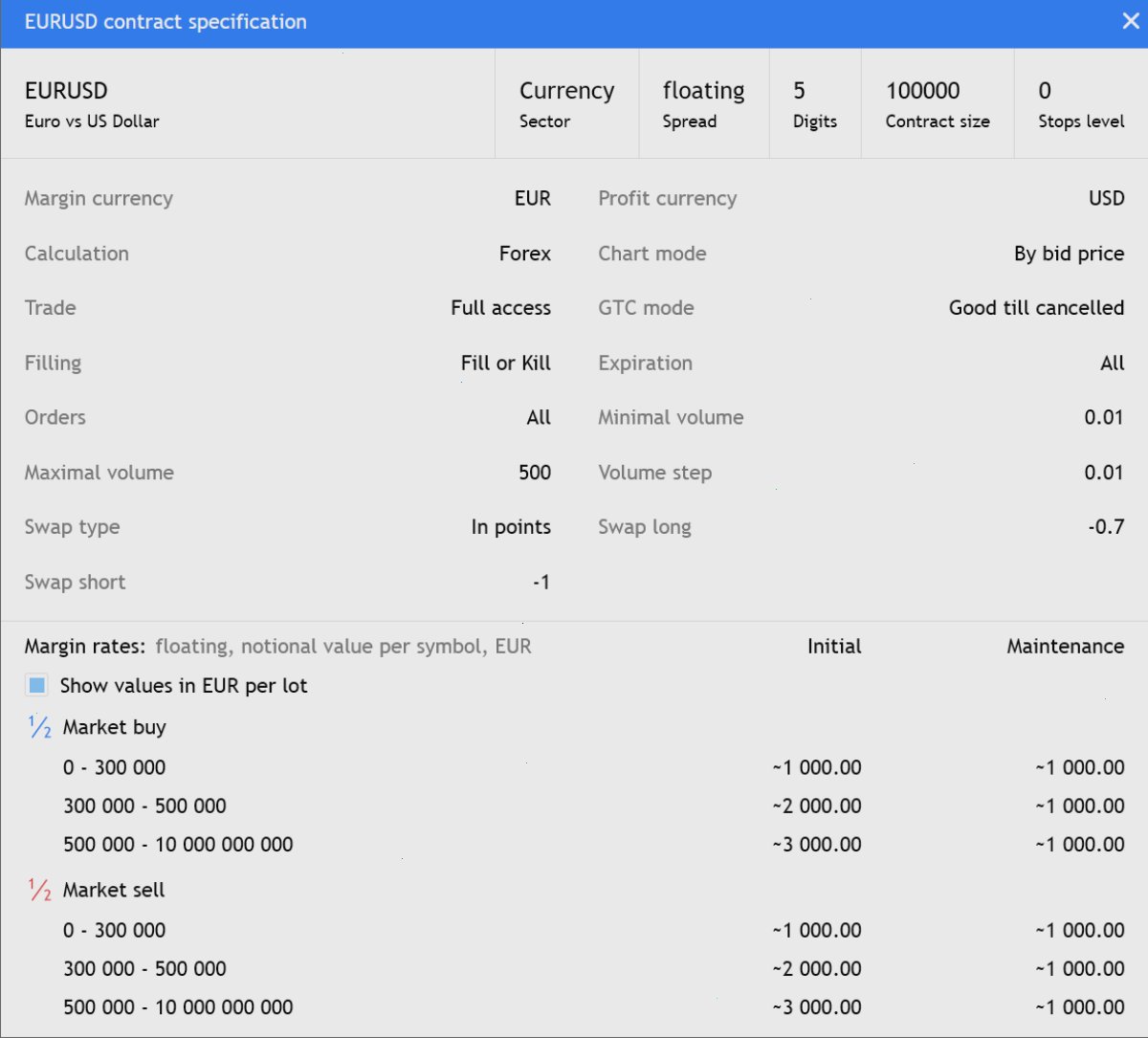This screenshot has width=1148, height=1038.
Task: Click the Market sell section label
Action: [x=114, y=890]
